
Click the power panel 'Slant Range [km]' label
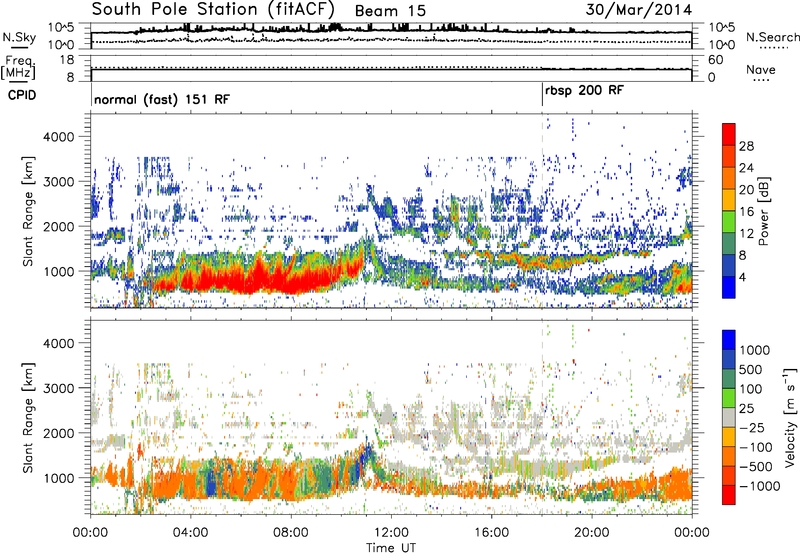tap(28, 211)
